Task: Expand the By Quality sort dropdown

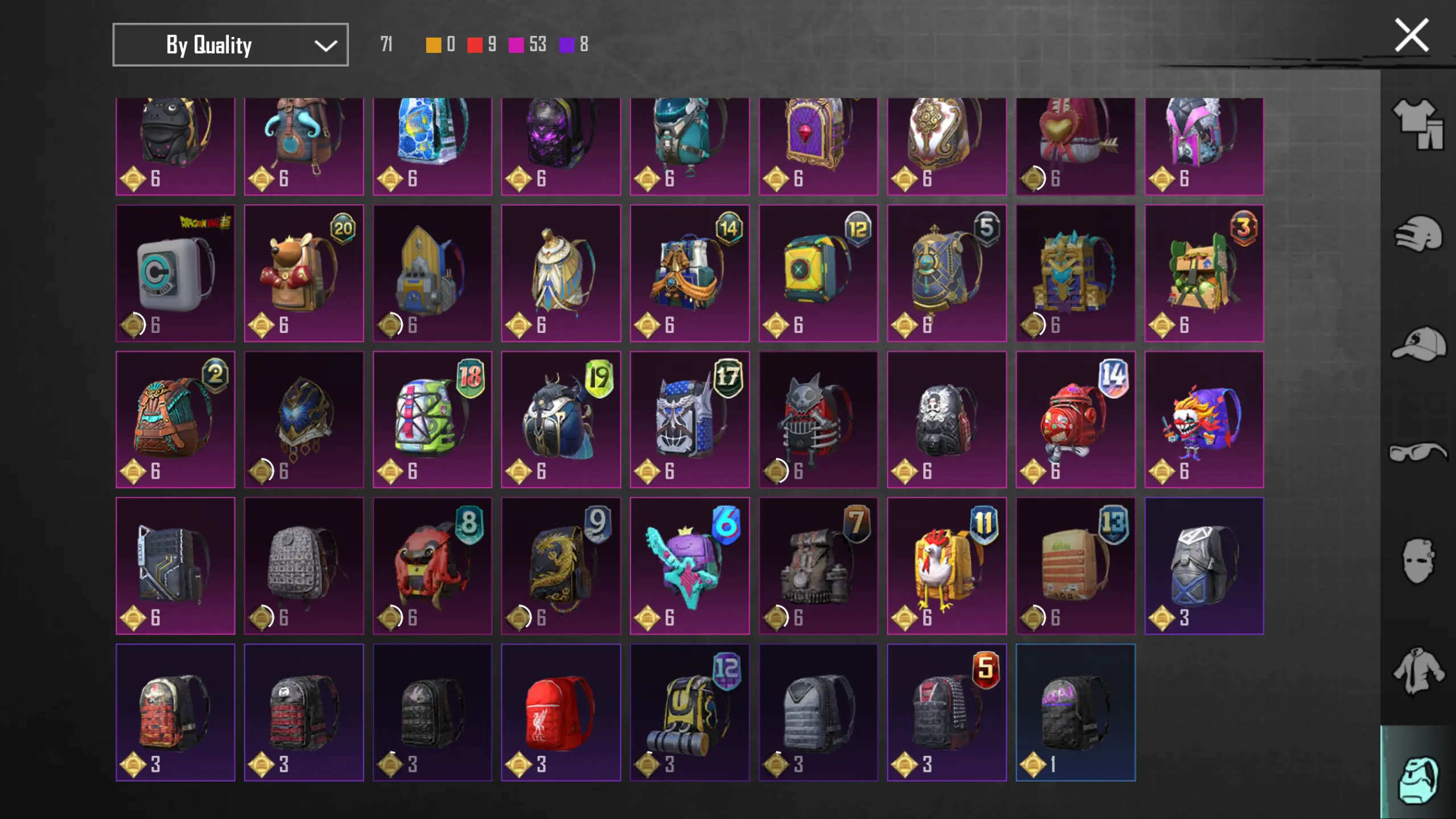Action: click(230, 44)
